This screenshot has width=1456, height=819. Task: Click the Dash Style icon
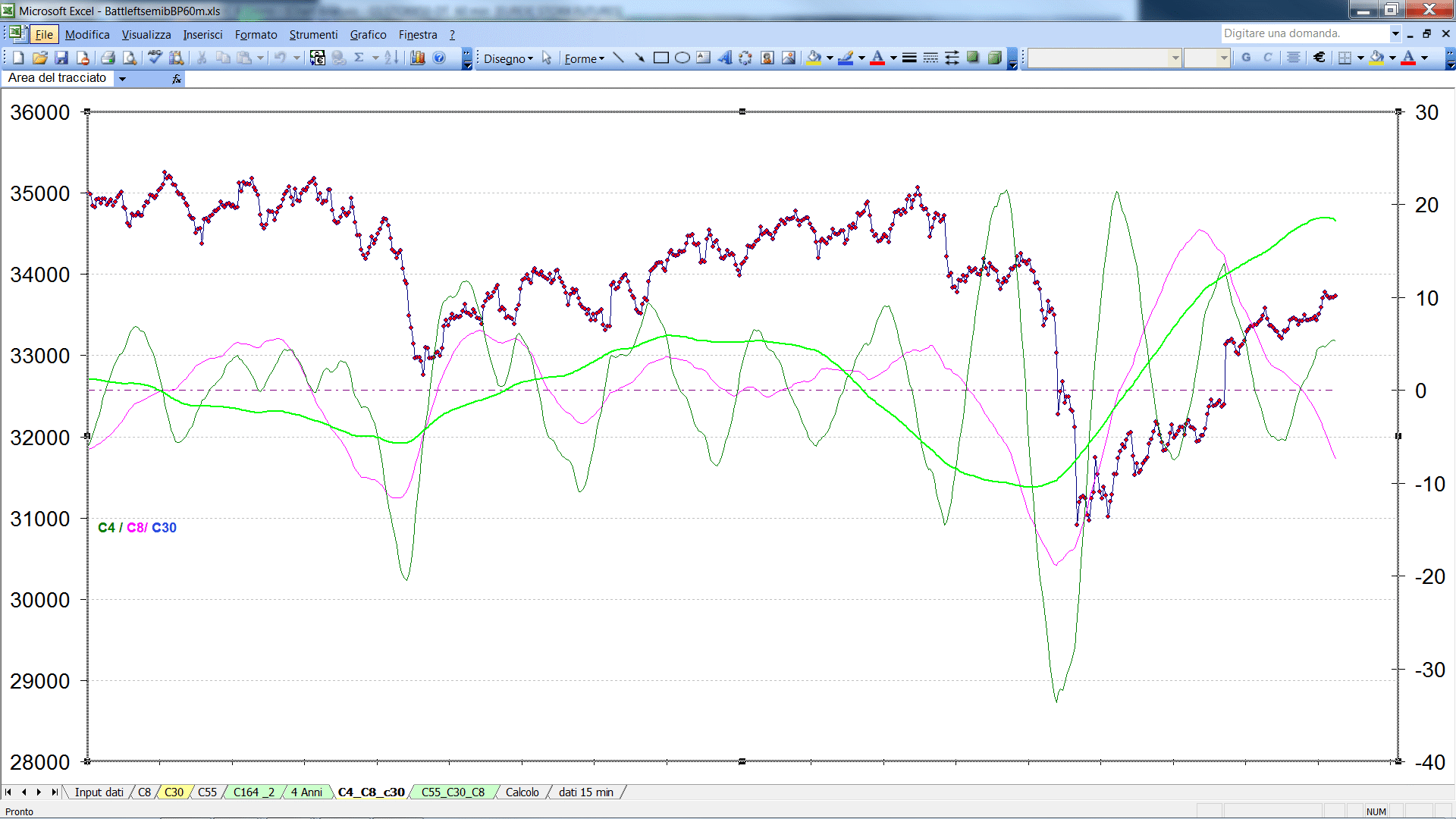pos(930,58)
